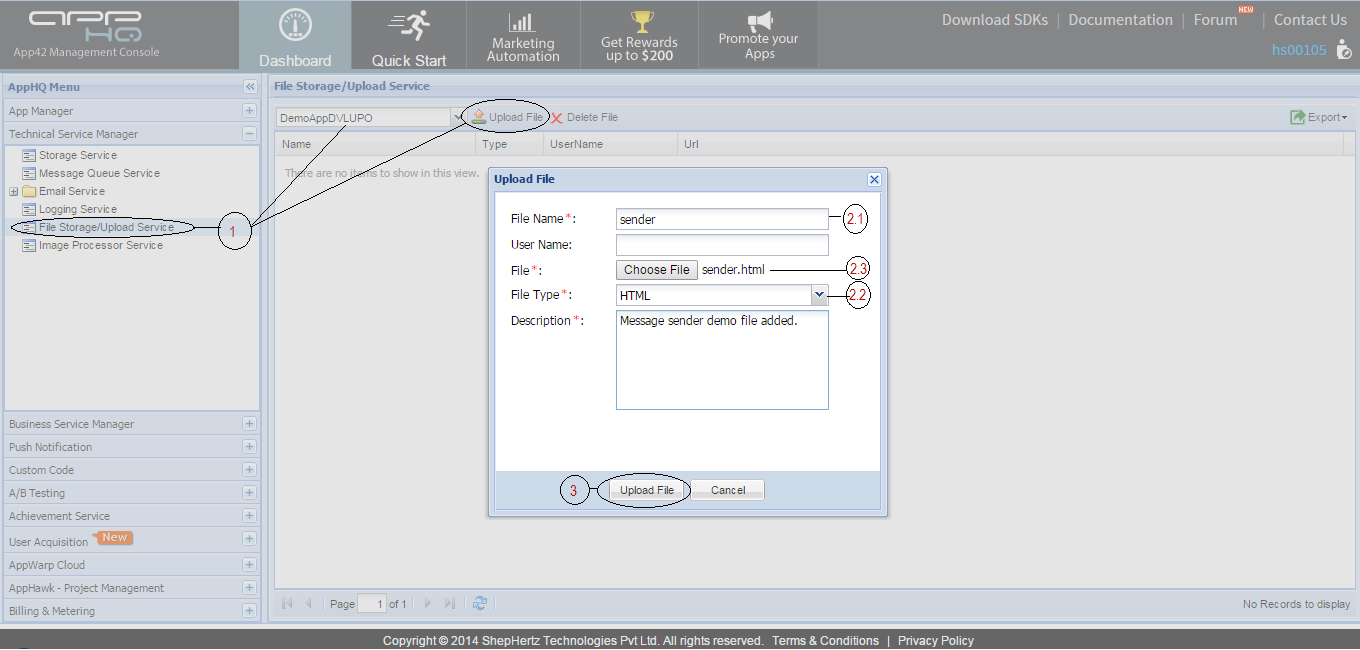Click the refresh icon in pagination bar
Image resolution: width=1360 pixels, height=650 pixels.
(480, 603)
